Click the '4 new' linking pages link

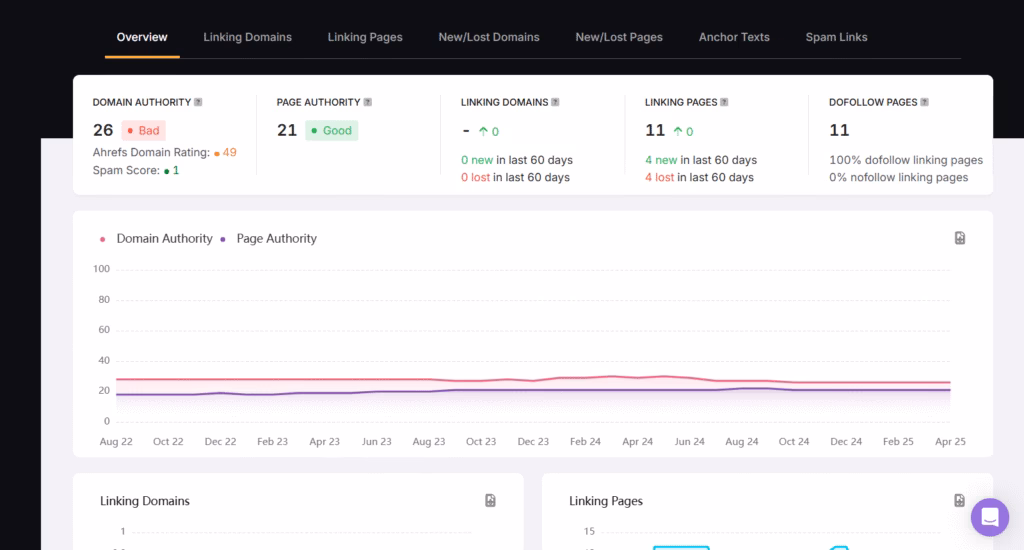(661, 160)
